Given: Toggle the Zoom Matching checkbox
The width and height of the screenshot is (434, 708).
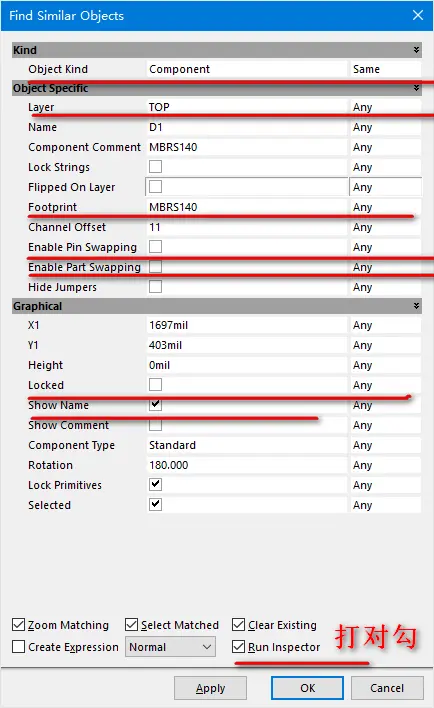Looking at the screenshot, I should [x=19, y=625].
